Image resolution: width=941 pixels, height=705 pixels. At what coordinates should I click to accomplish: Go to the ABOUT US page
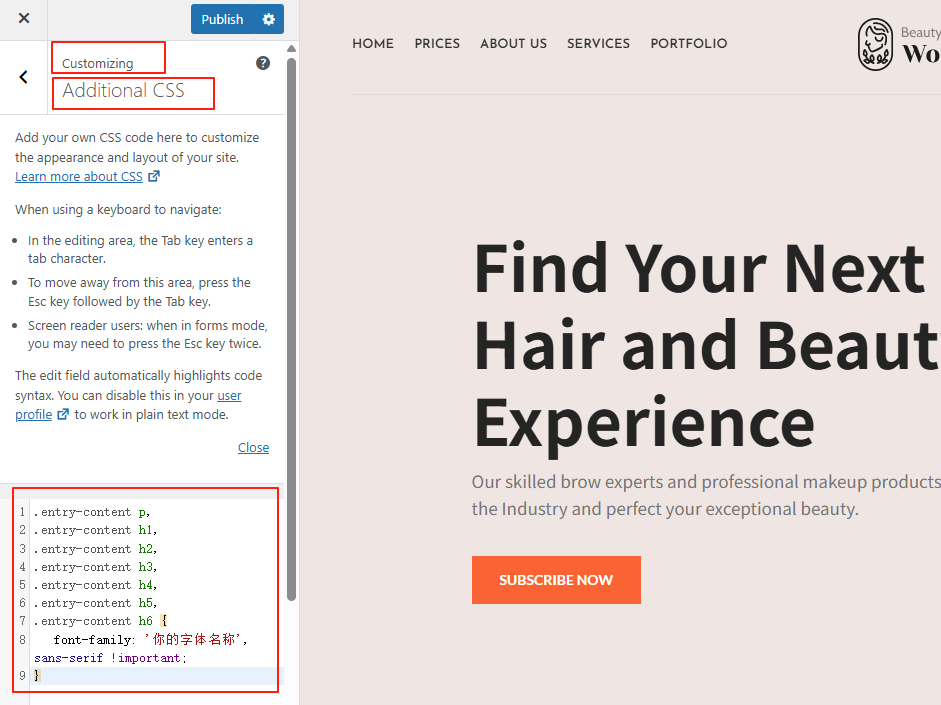[513, 44]
